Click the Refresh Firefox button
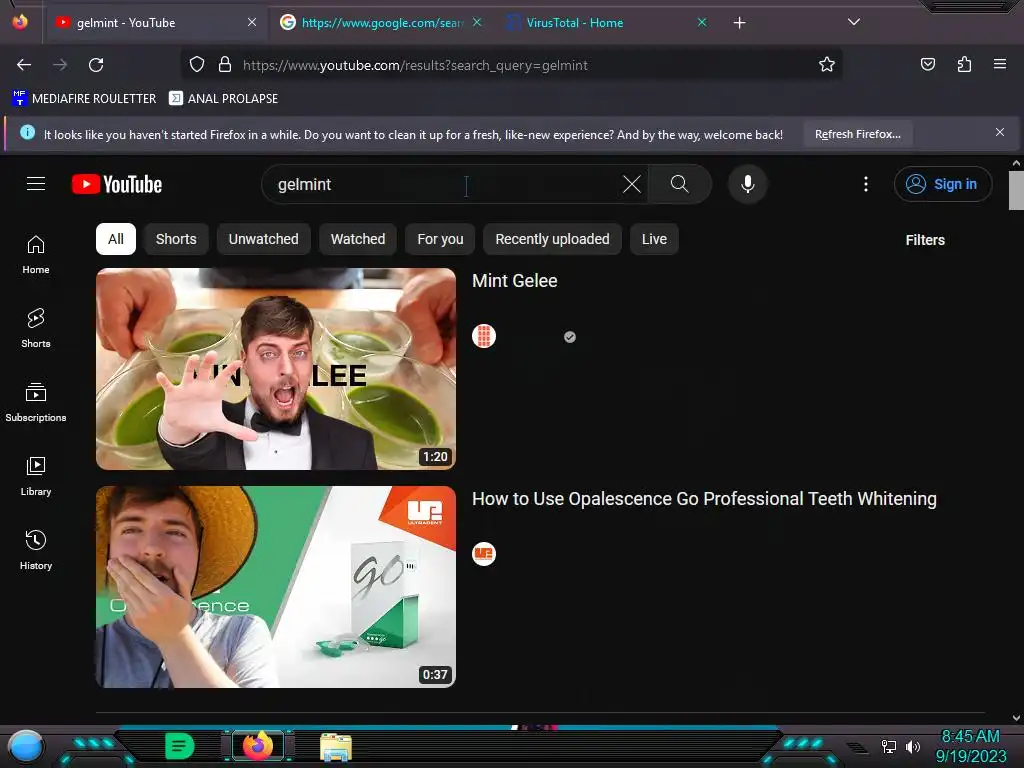 (x=857, y=134)
